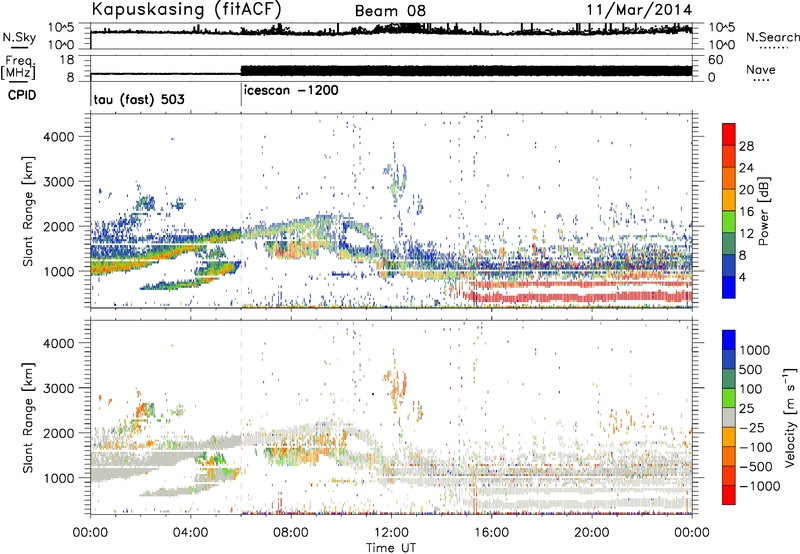Viewport: 800px width, 554px height.
Task: Click the '-1000' Velocity colorbar tick
Action: (x=759, y=486)
